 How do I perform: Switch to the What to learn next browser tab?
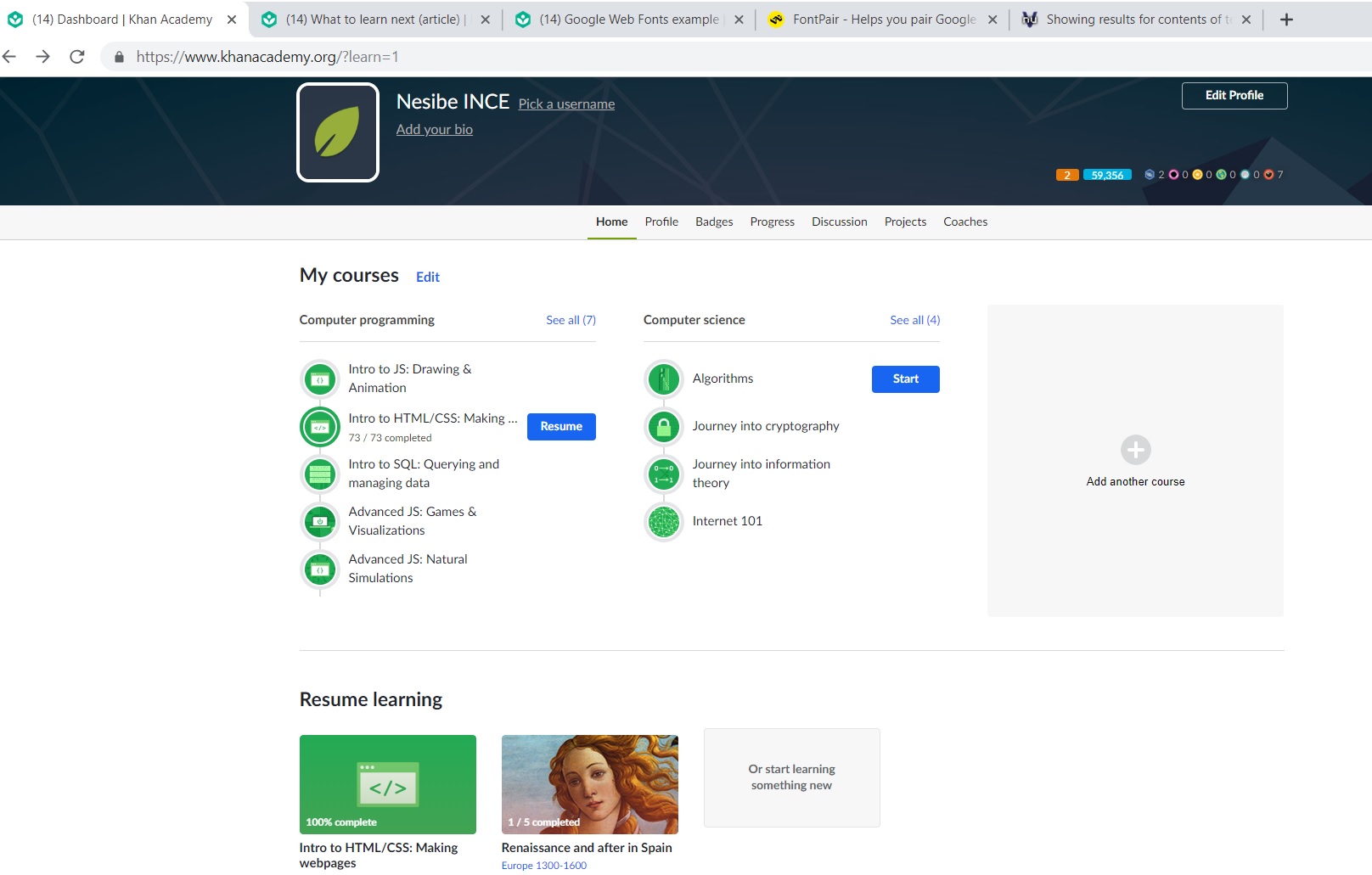(376, 20)
